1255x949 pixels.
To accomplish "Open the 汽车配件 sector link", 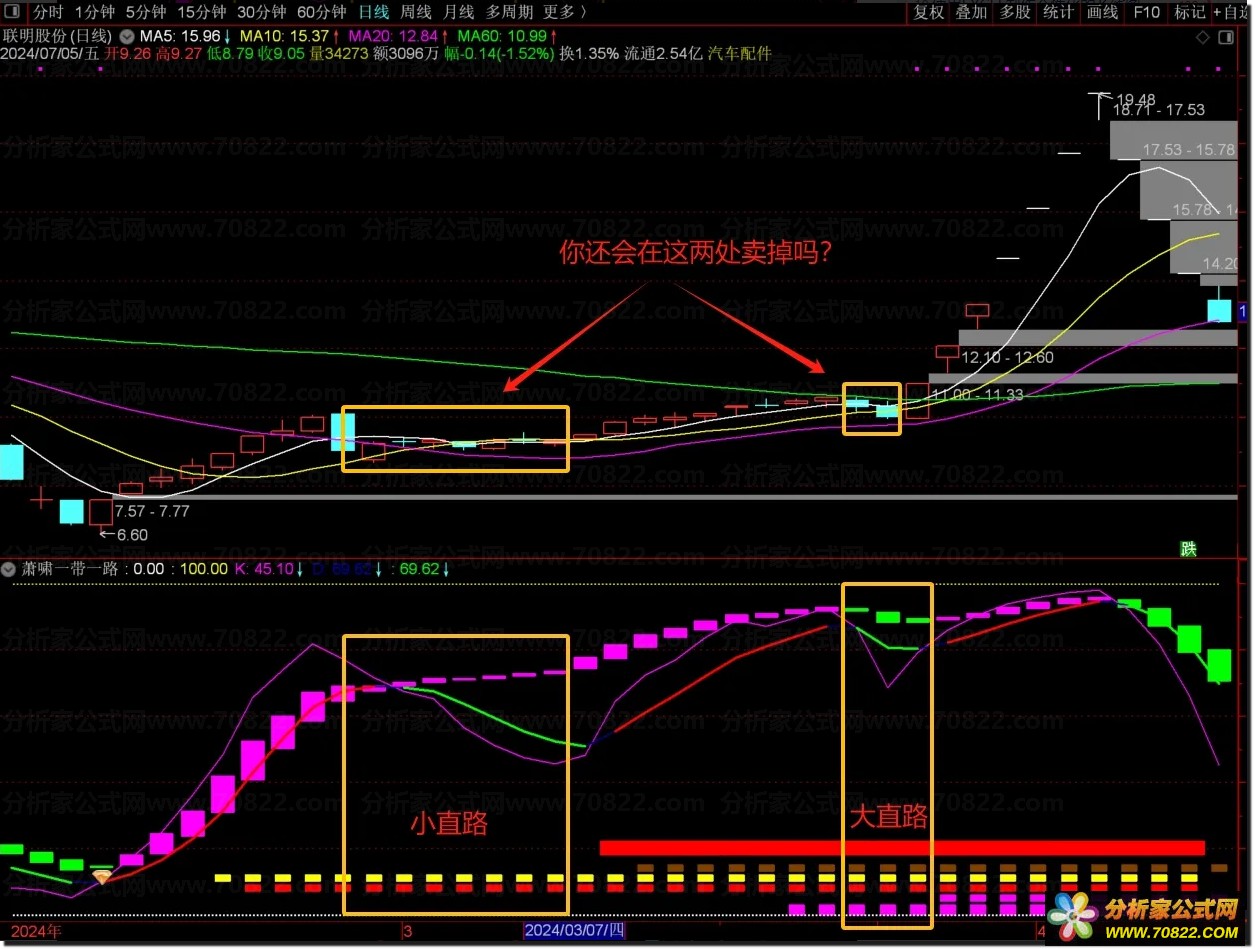I will click(x=741, y=53).
